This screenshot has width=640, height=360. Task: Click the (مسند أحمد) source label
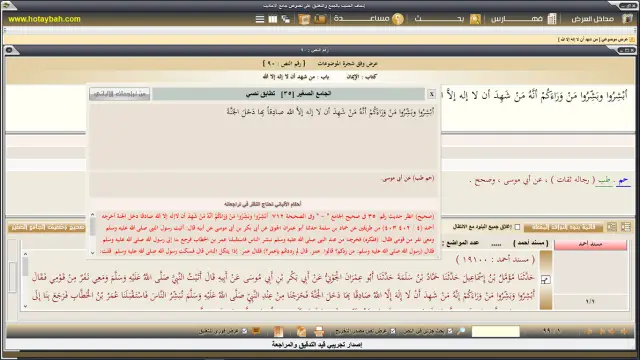point(531,243)
